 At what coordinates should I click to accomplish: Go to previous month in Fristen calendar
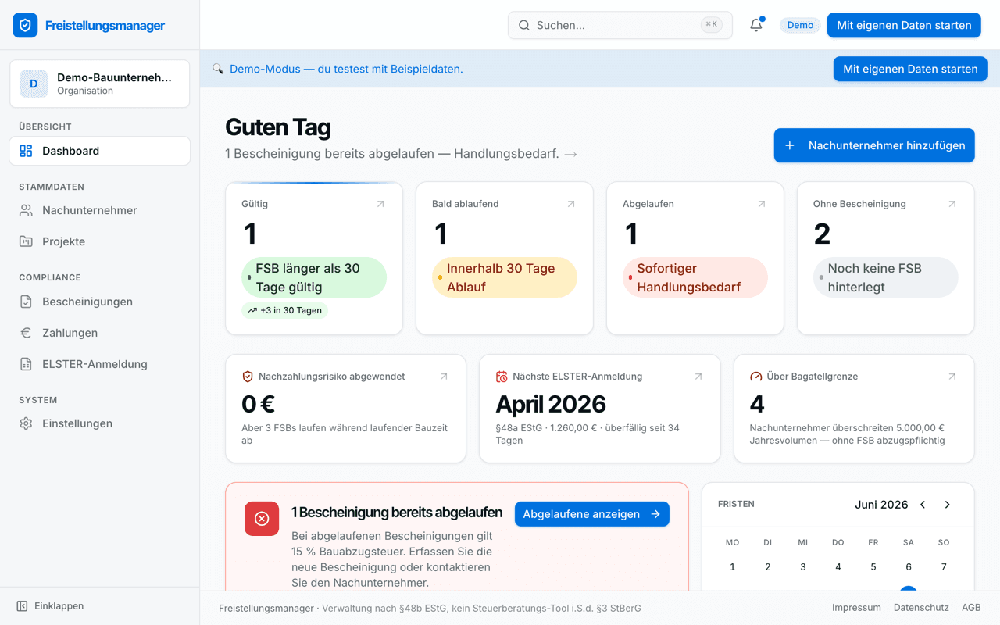coord(923,504)
